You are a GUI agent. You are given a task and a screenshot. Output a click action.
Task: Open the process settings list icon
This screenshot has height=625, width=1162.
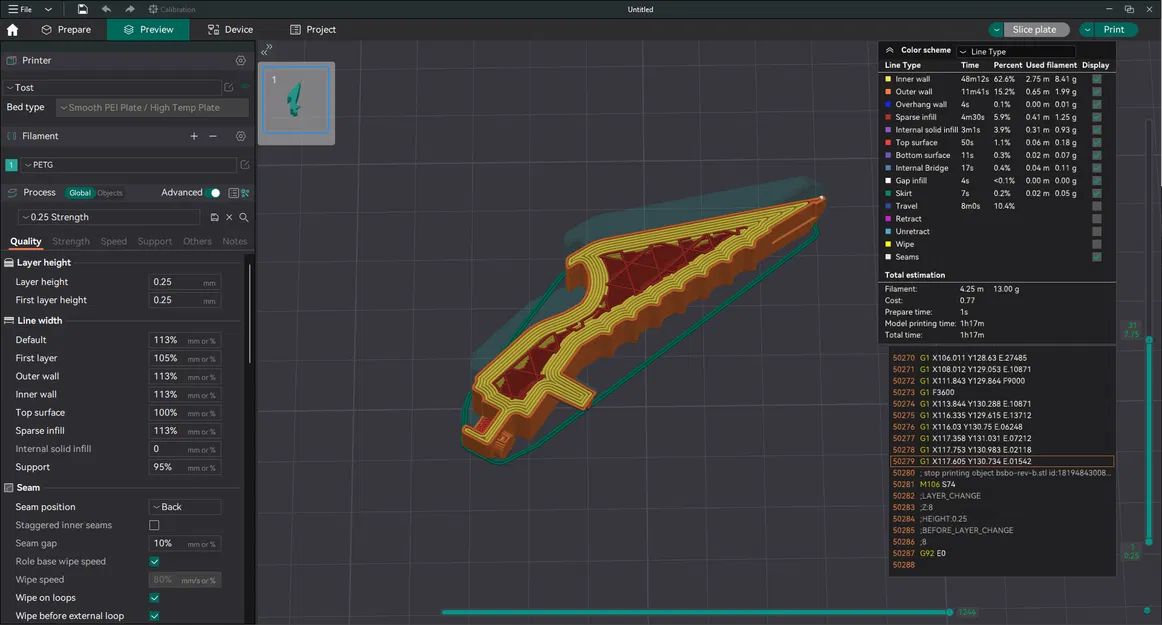[233, 193]
